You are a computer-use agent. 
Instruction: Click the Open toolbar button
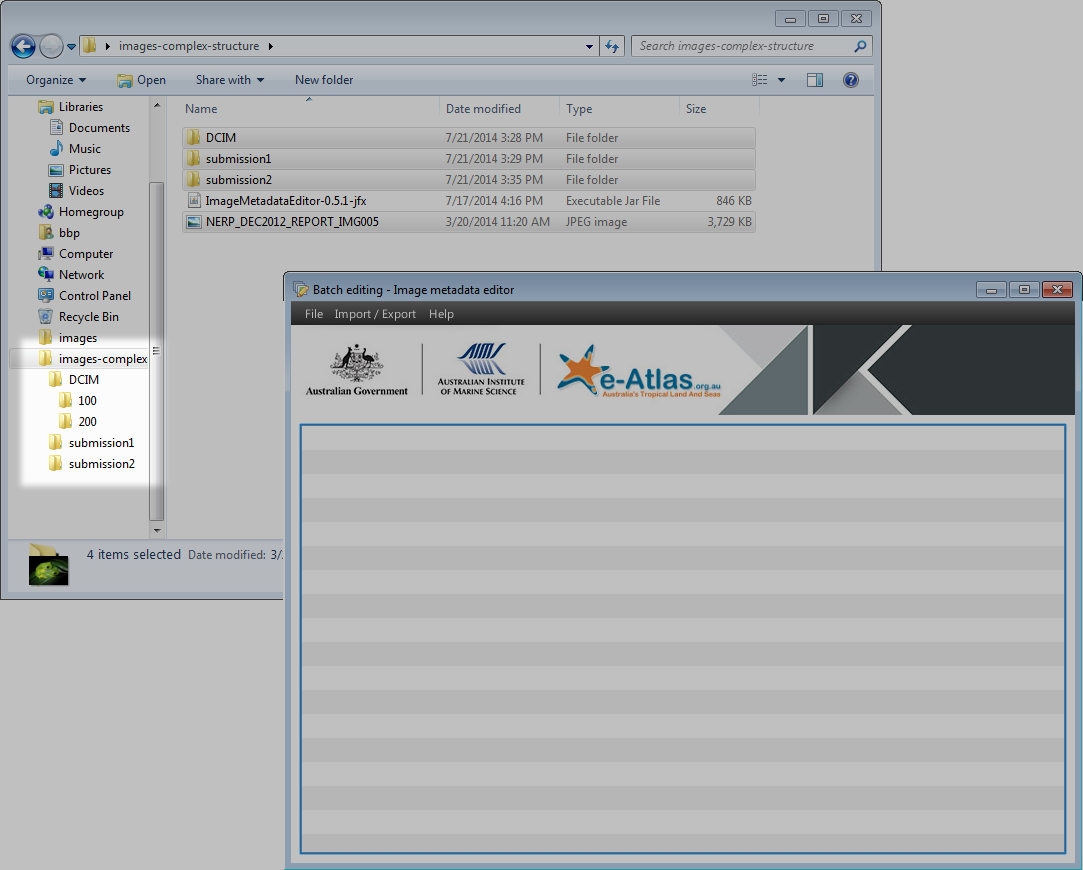click(142, 80)
